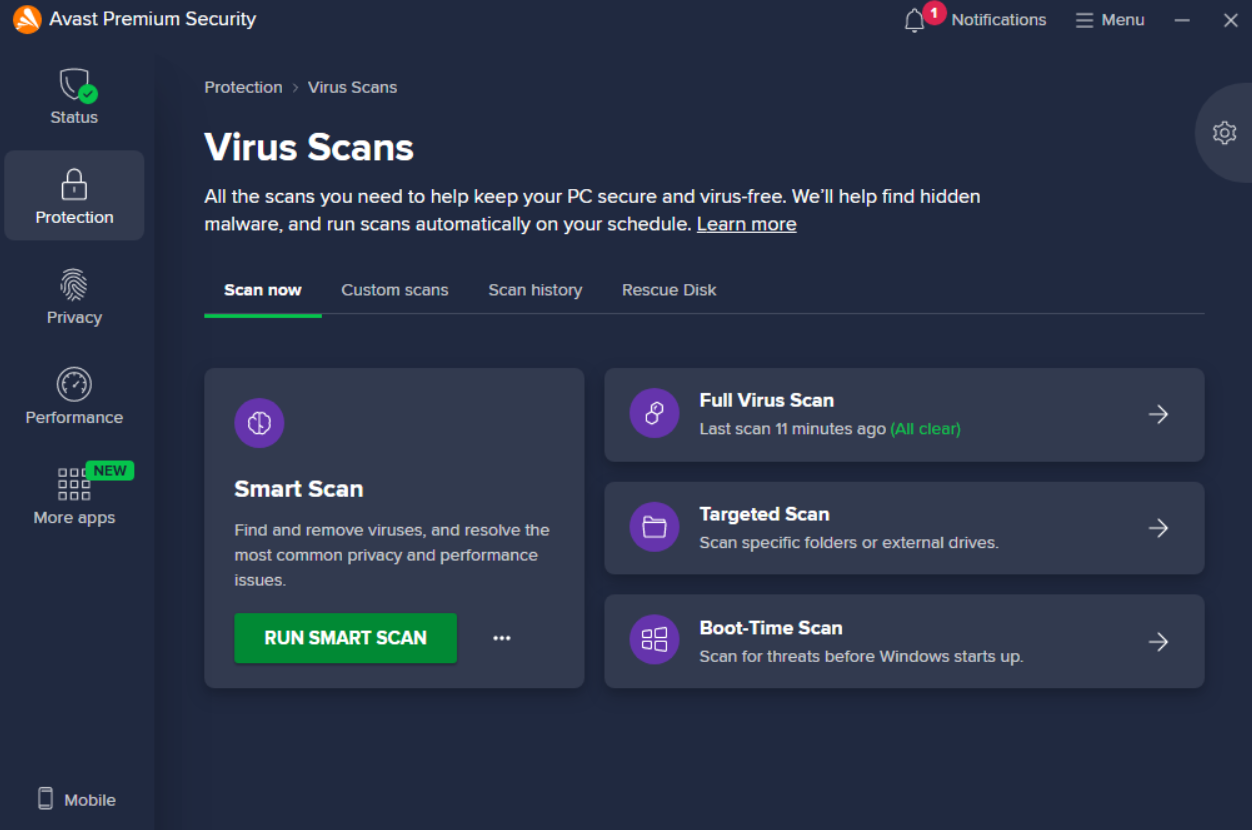Run the Smart Scan
1252x830 pixels.
pyautogui.click(x=345, y=638)
